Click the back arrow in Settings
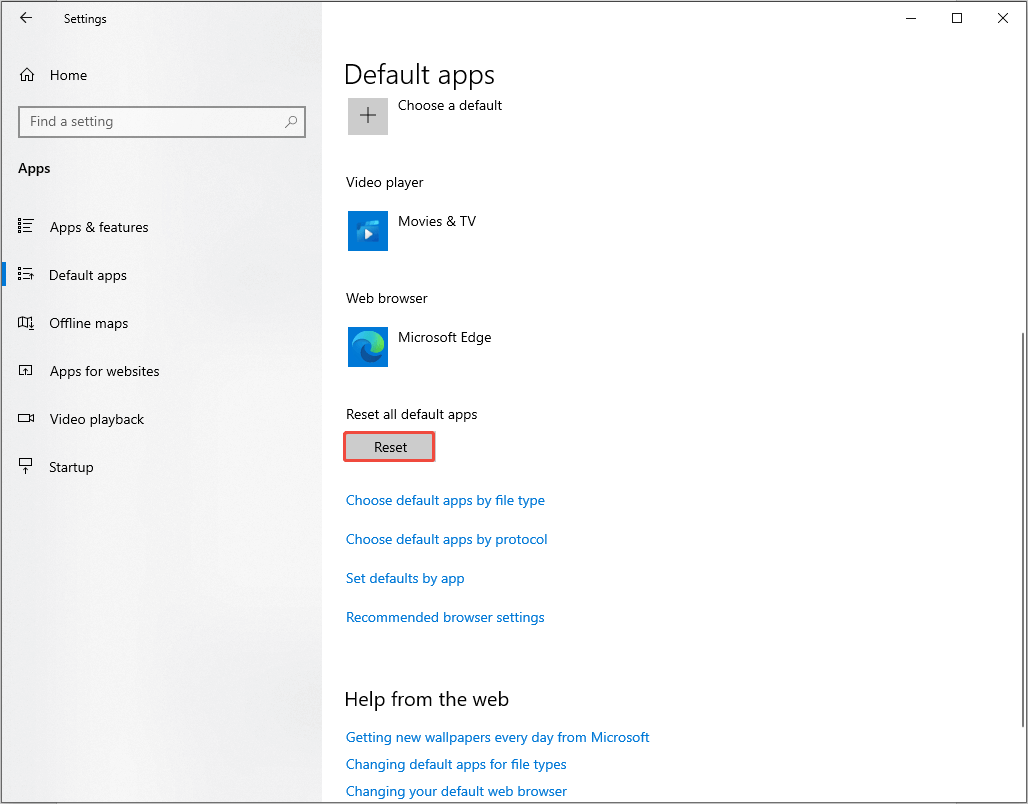The image size is (1028, 804). (26, 18)
